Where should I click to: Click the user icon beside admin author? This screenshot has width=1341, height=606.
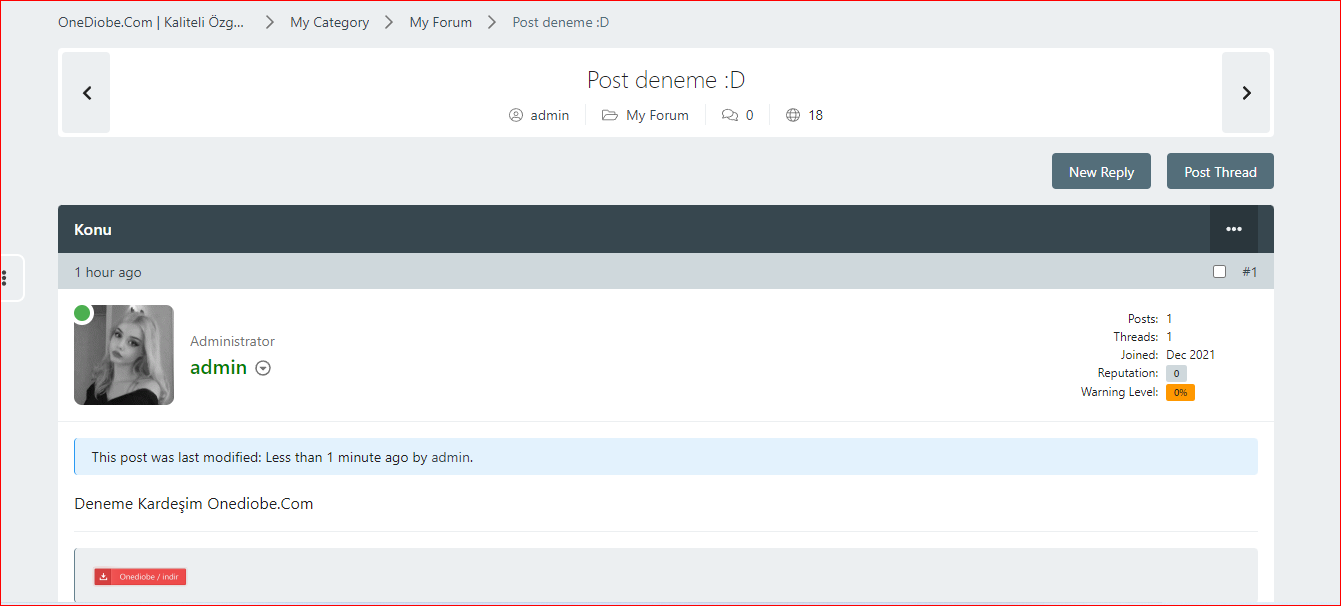pyautogui.click(x=516, y=115)
